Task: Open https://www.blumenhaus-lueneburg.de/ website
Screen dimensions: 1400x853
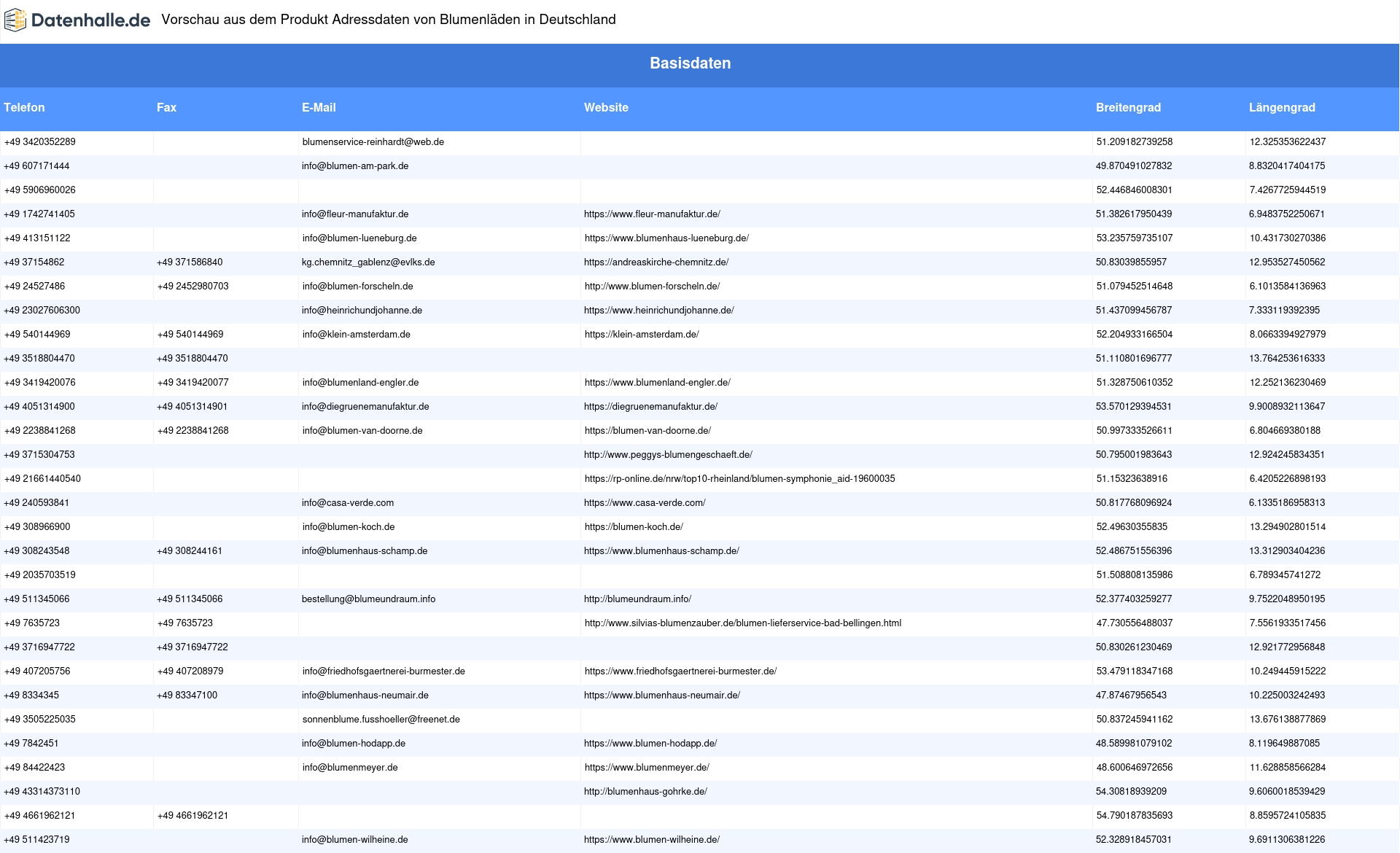Action: click(x=666, y=238)
